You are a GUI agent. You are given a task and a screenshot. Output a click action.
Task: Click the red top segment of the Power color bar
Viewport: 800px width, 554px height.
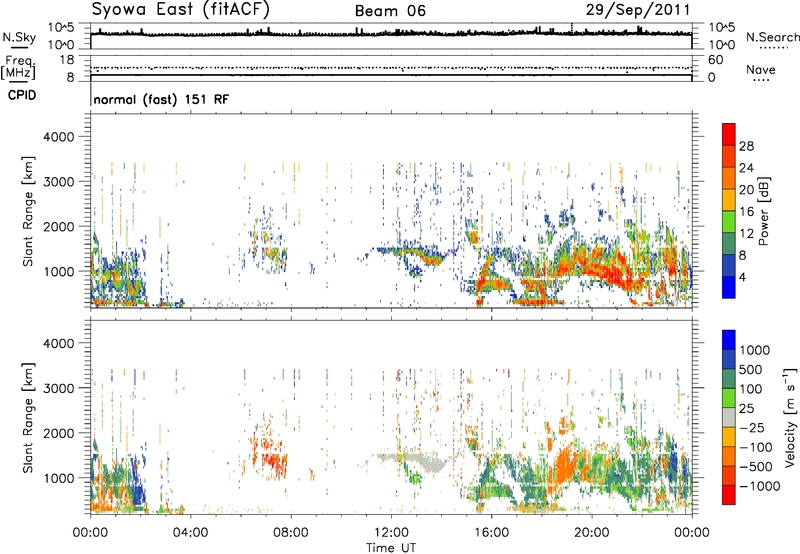click(x=729, y=134)
